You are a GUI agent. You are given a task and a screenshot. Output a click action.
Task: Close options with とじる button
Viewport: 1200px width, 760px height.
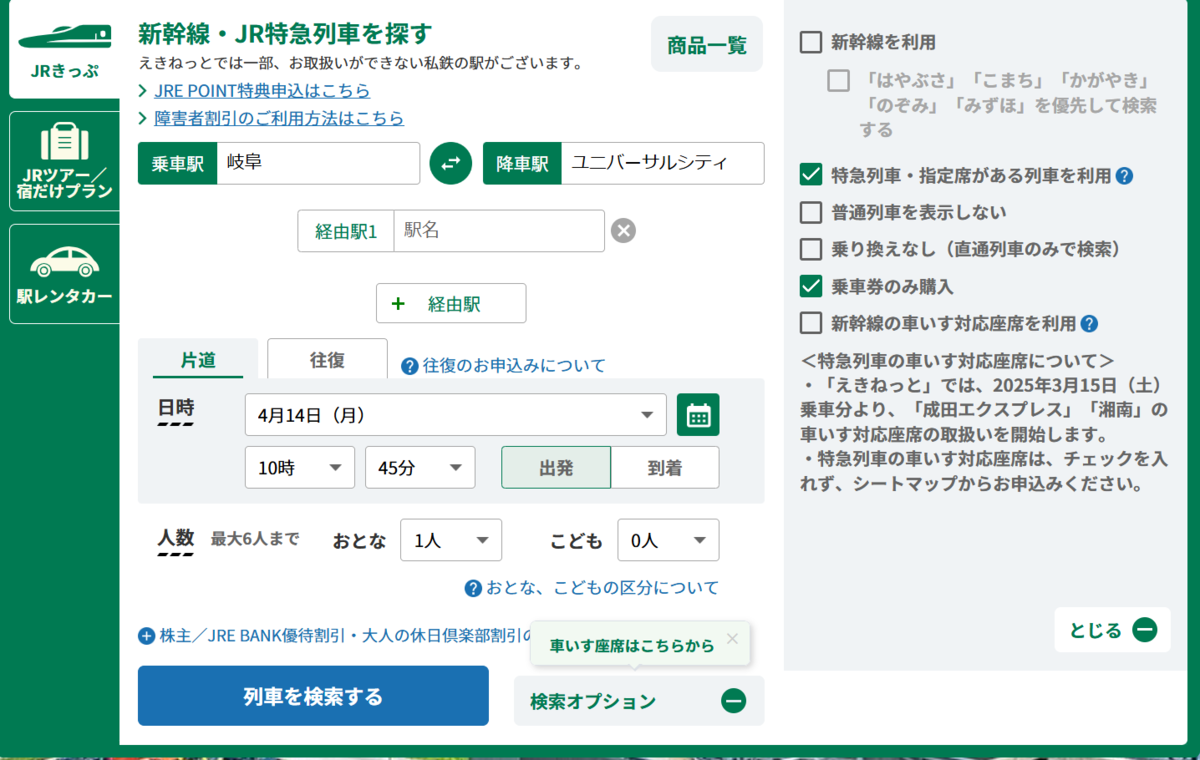(x=1112, y=630)
